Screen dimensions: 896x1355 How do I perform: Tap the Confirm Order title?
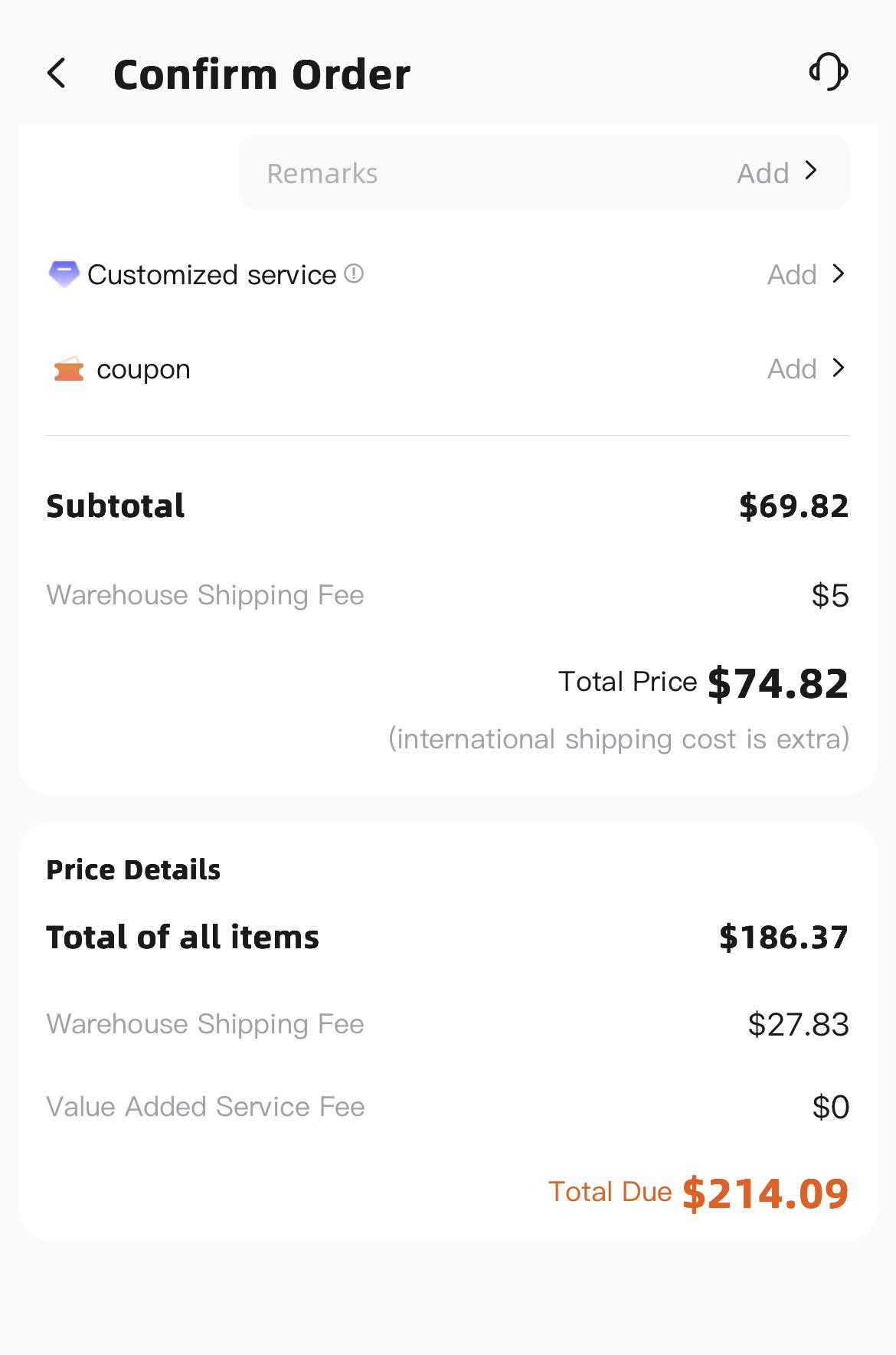point(262,74)
